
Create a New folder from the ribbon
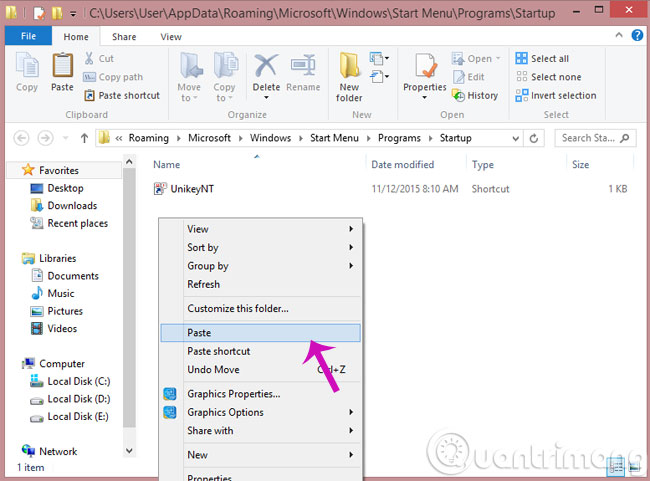pos(349,77)
